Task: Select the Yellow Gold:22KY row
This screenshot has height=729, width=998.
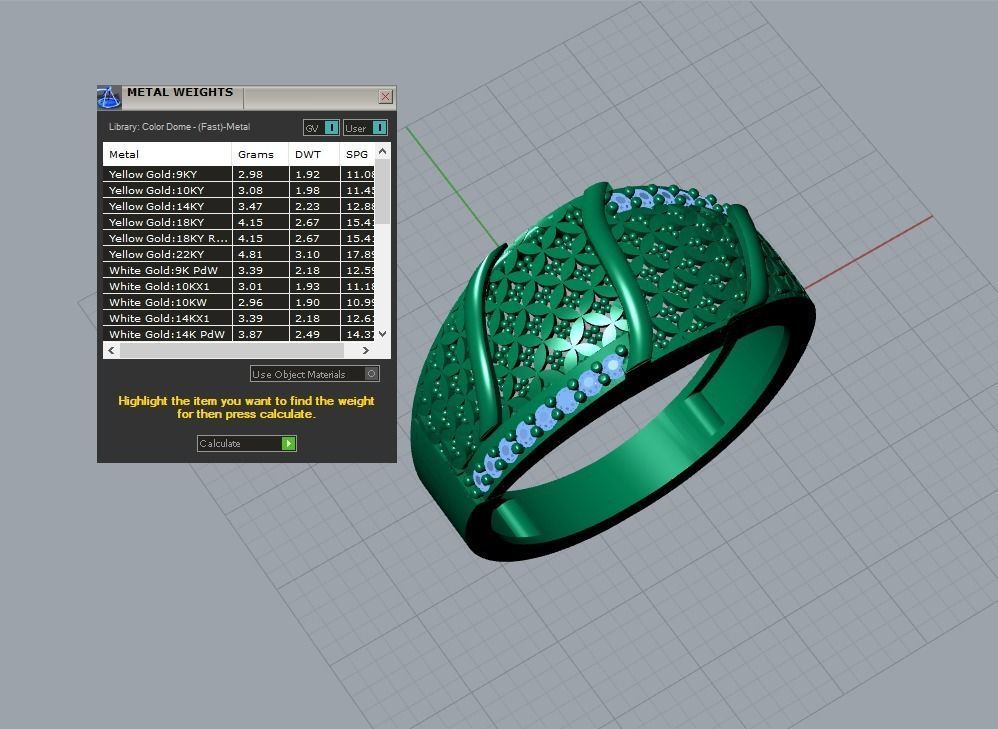Action: [239, 253]
